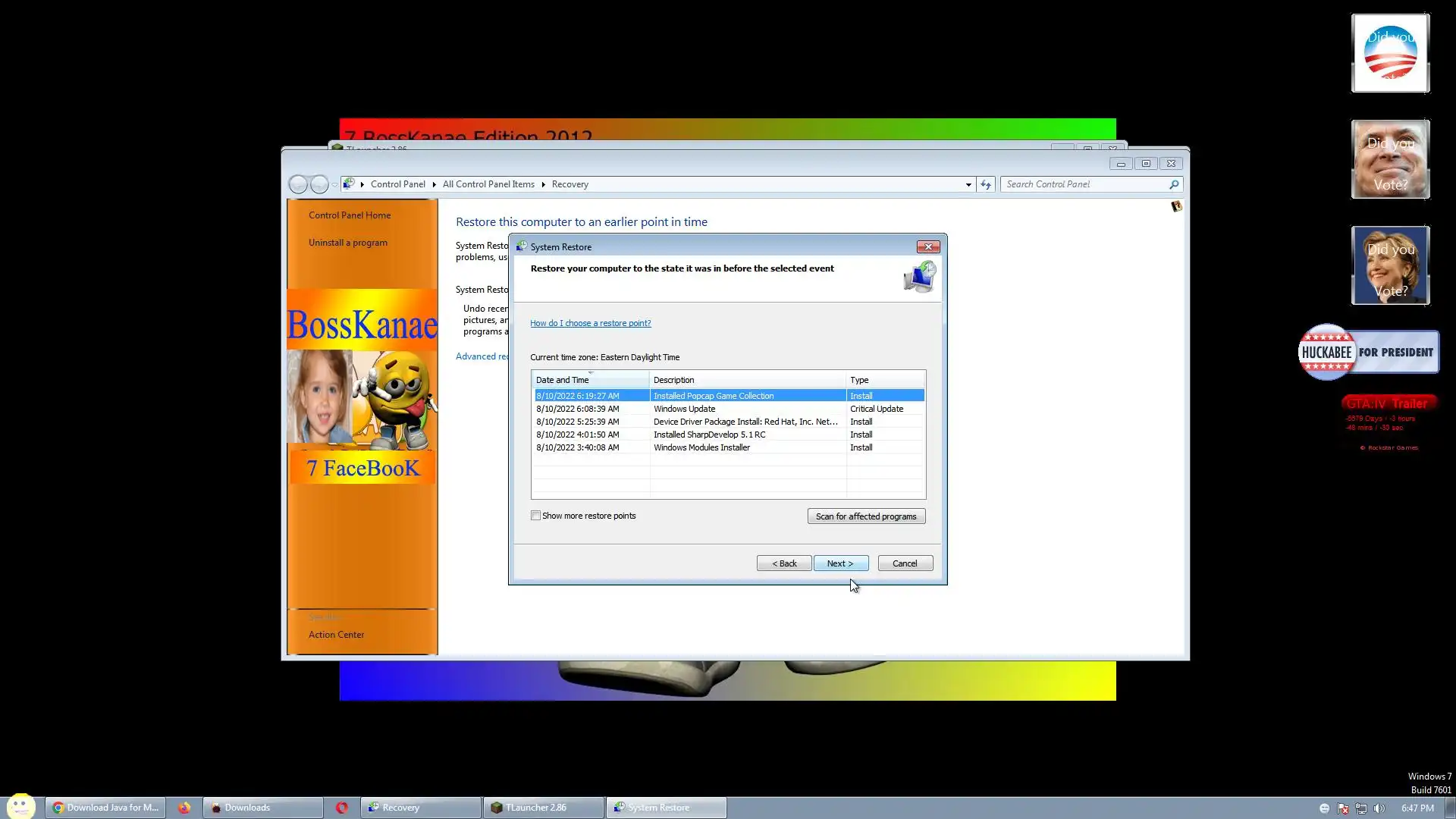Click the Huckabee for President gadget
Viewport: 1456px width, 819px height.
pyautogui.click(x=1368, y=352)
